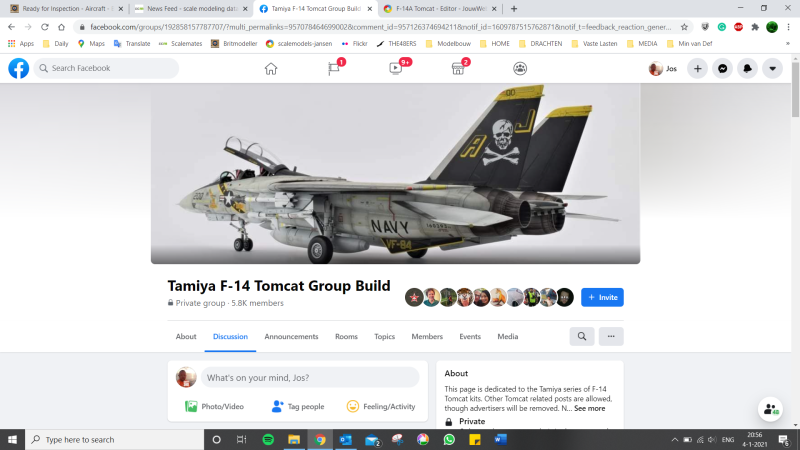Bookmark this page with star icon
Screen dimensions: 800x450
pyautogui.click(x=684, y=27)
